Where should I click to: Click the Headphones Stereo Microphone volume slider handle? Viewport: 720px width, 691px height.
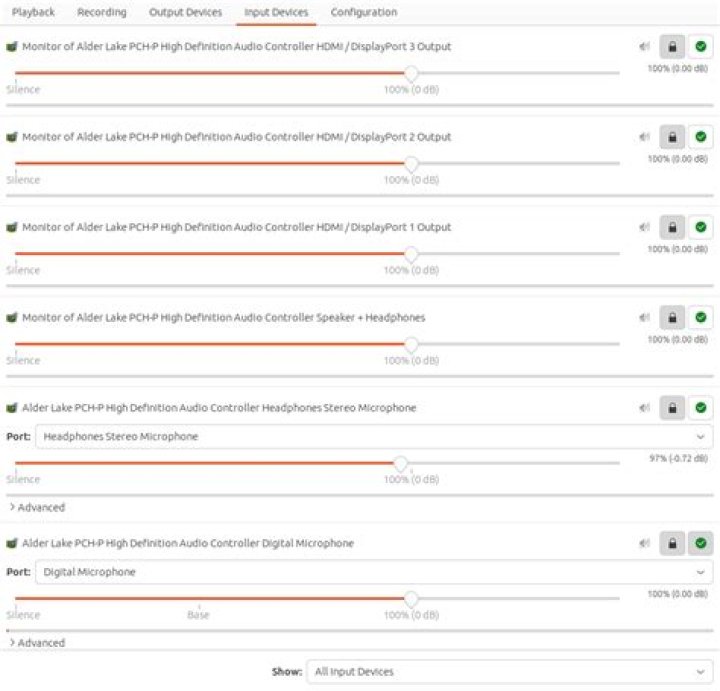(x=401, y=464)
